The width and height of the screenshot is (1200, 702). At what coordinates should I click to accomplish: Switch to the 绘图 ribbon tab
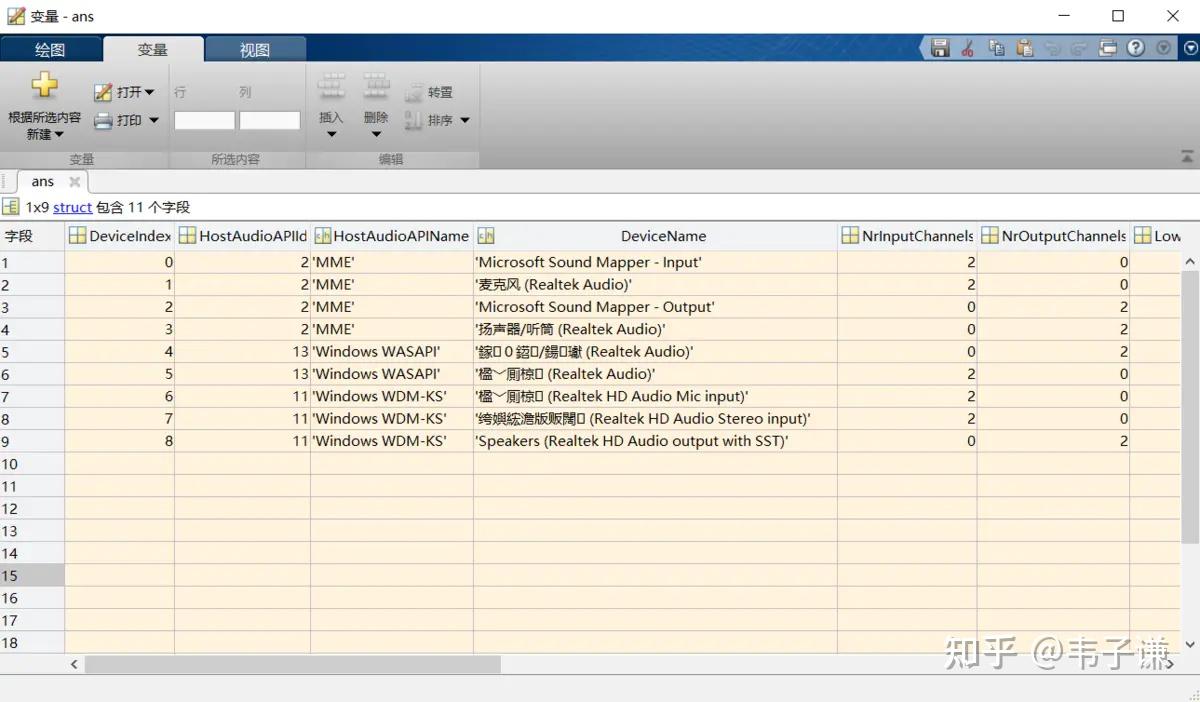tap(52, 48)
